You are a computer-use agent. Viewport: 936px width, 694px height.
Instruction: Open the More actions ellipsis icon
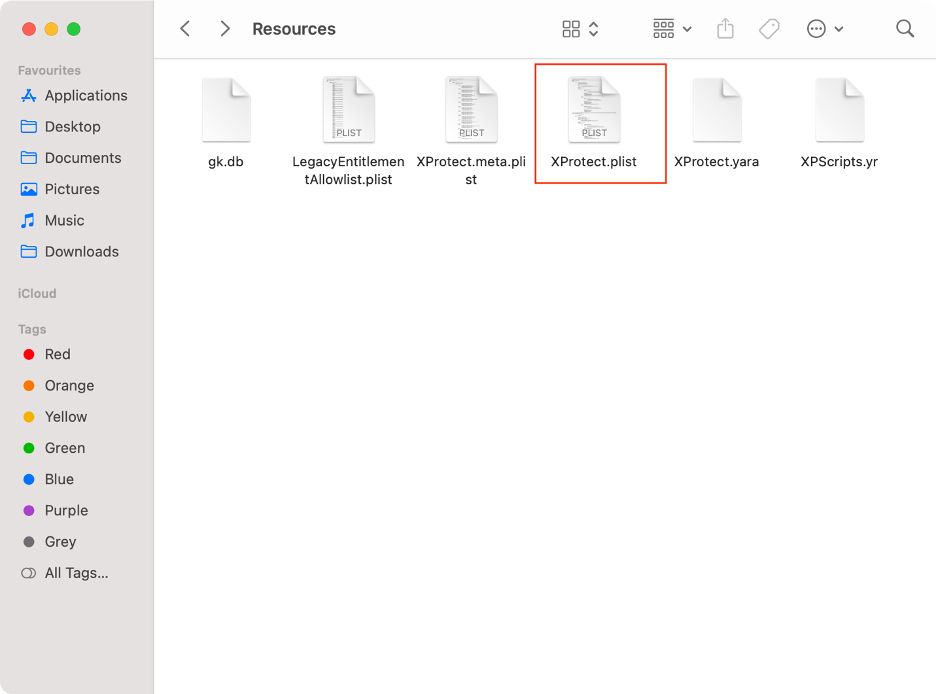click(816, 29)
